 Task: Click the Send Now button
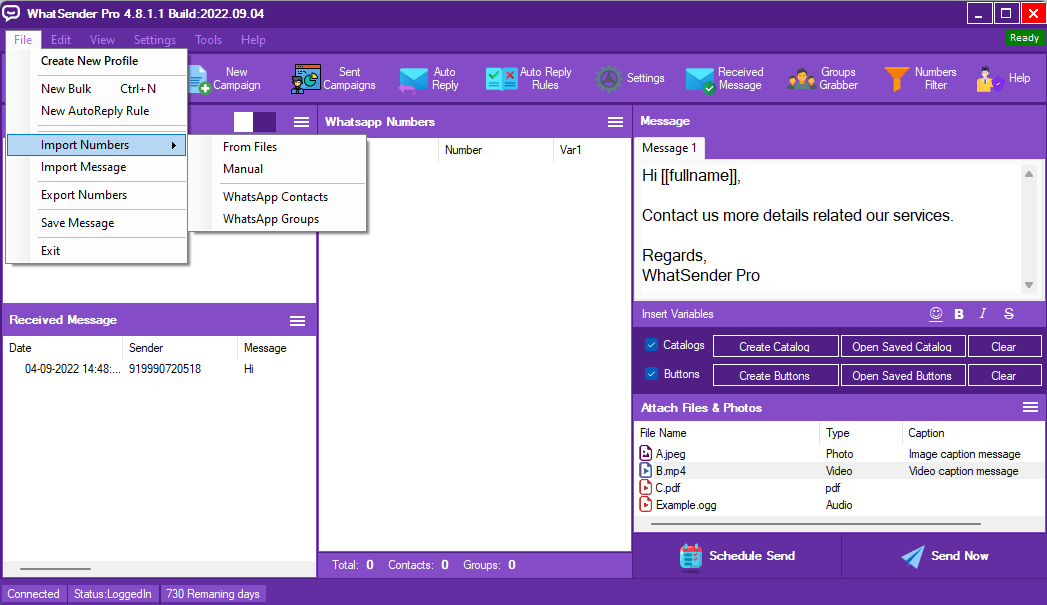click(944, 556)
